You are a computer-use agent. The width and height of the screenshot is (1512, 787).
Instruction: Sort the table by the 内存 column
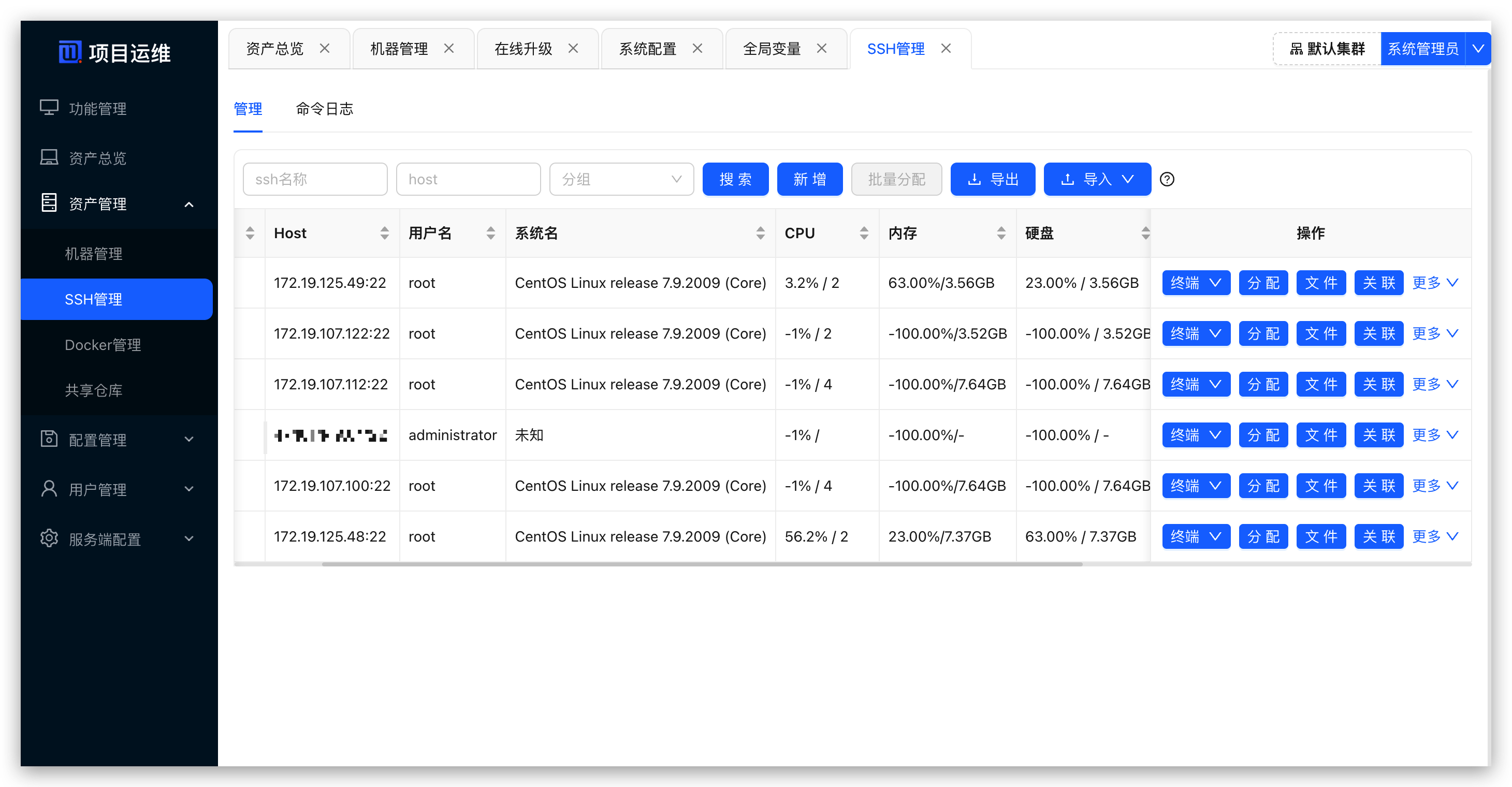point(1001,233)
